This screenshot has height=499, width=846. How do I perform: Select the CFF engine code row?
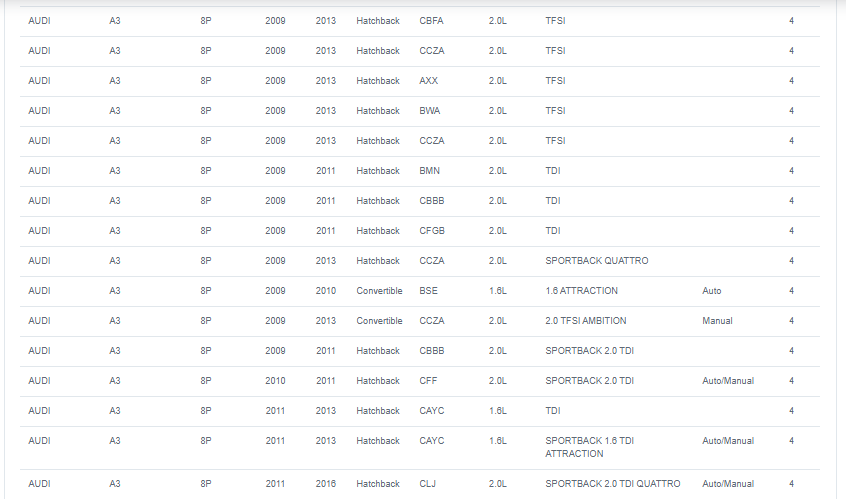(420, 381)
